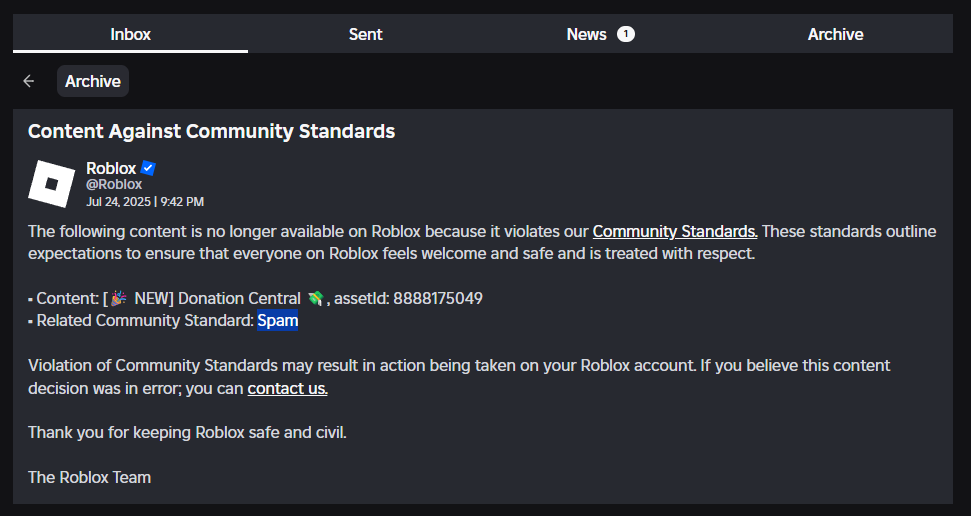Switch to the Inbox tab
Viewport: 971px width, 516px height.
[130, 34]
